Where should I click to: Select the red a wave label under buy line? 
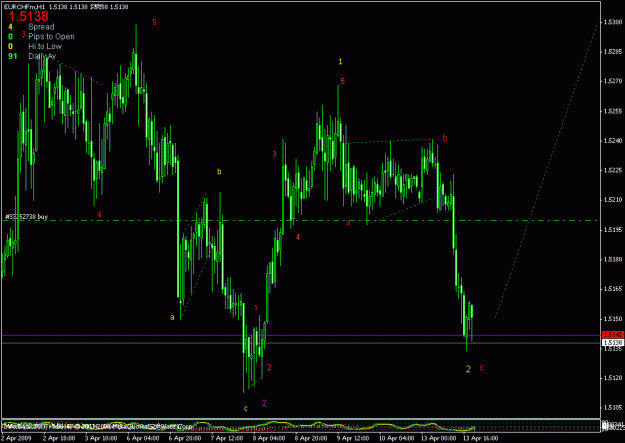click(x=348, y=223)
